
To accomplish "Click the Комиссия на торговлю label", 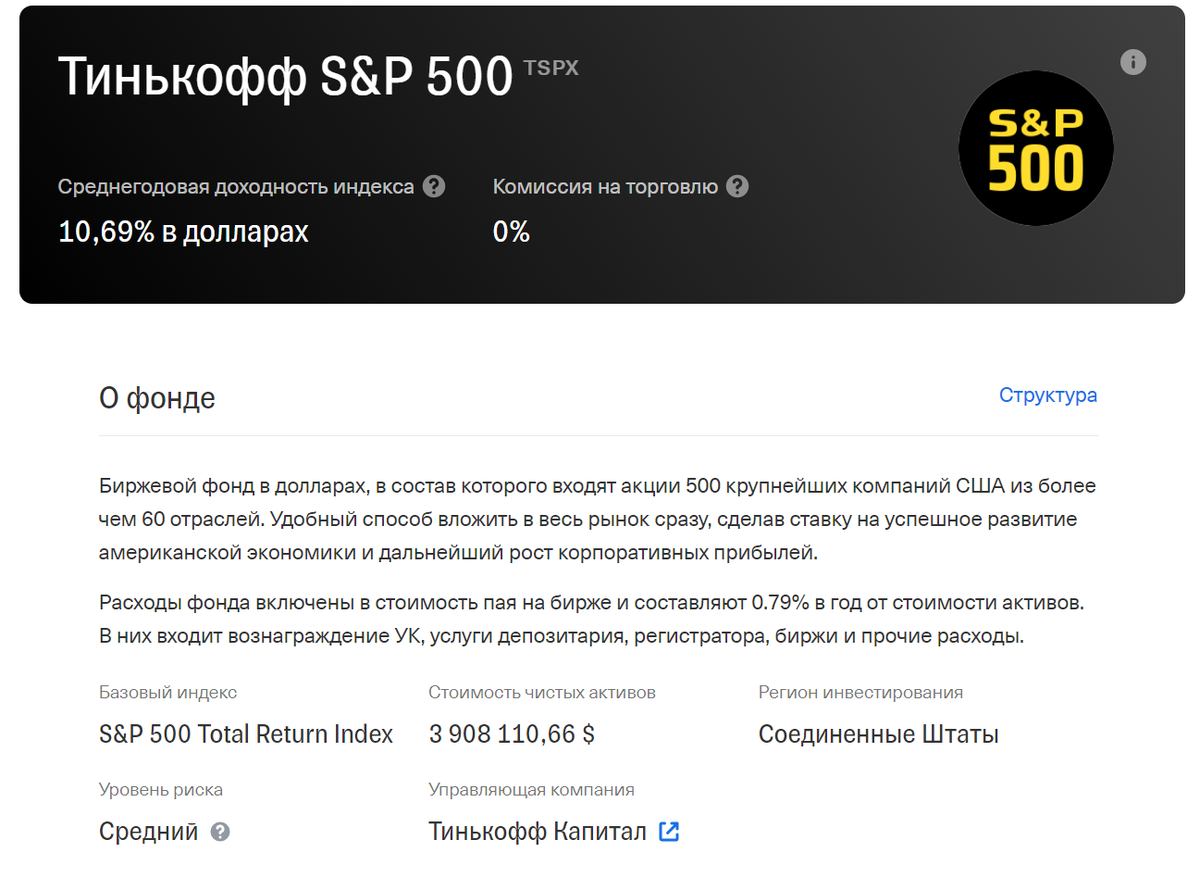I will pyautogui.click(x=605, y=187).
